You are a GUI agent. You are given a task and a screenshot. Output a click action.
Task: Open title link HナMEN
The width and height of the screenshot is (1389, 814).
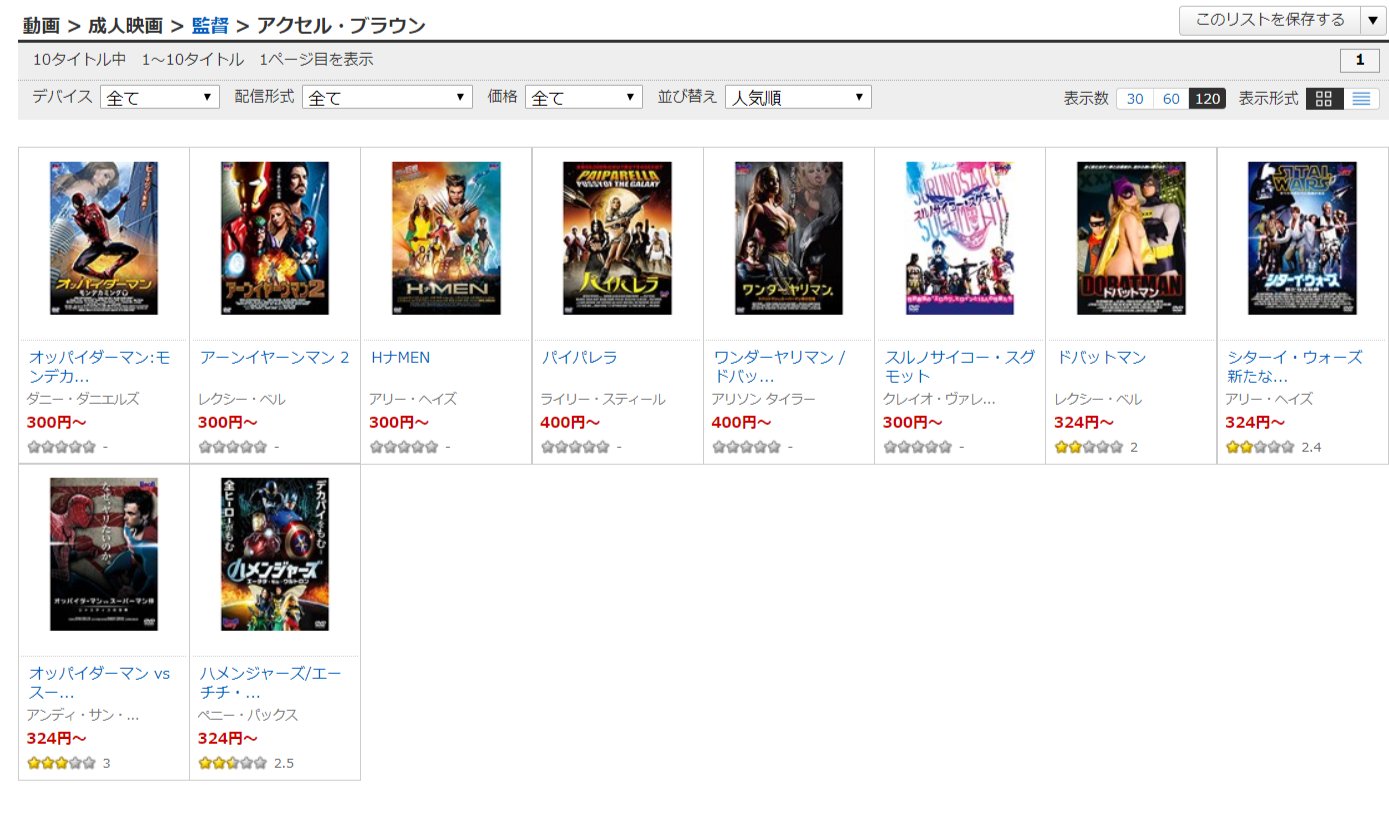click(x=400, y=357)
